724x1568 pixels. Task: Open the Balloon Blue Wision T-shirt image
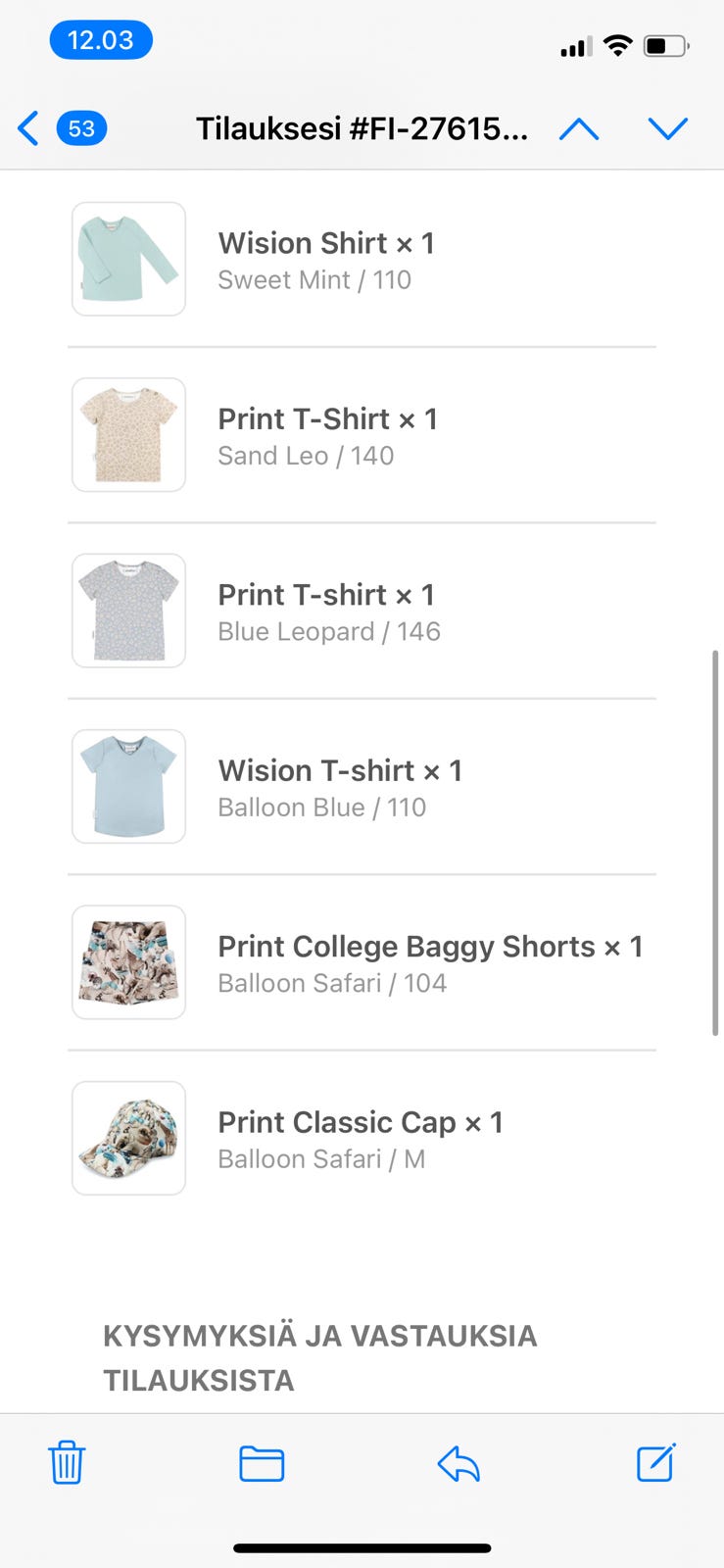pyautogui.click(x=128, y=786)
